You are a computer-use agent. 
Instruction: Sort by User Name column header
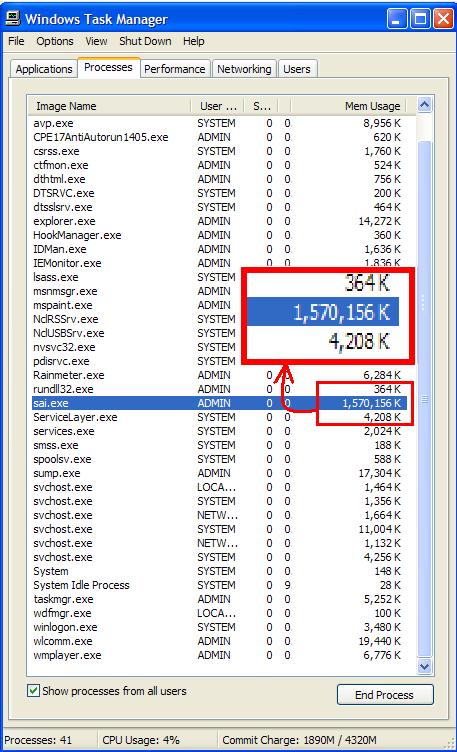218,106
